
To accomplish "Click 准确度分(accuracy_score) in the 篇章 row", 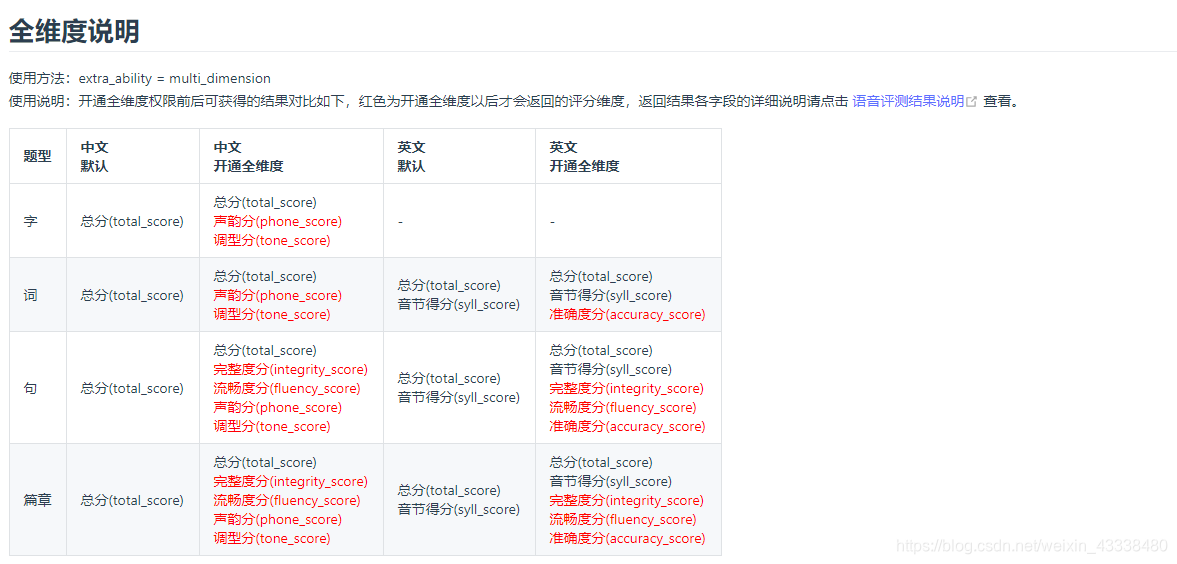I will [628, 538].
